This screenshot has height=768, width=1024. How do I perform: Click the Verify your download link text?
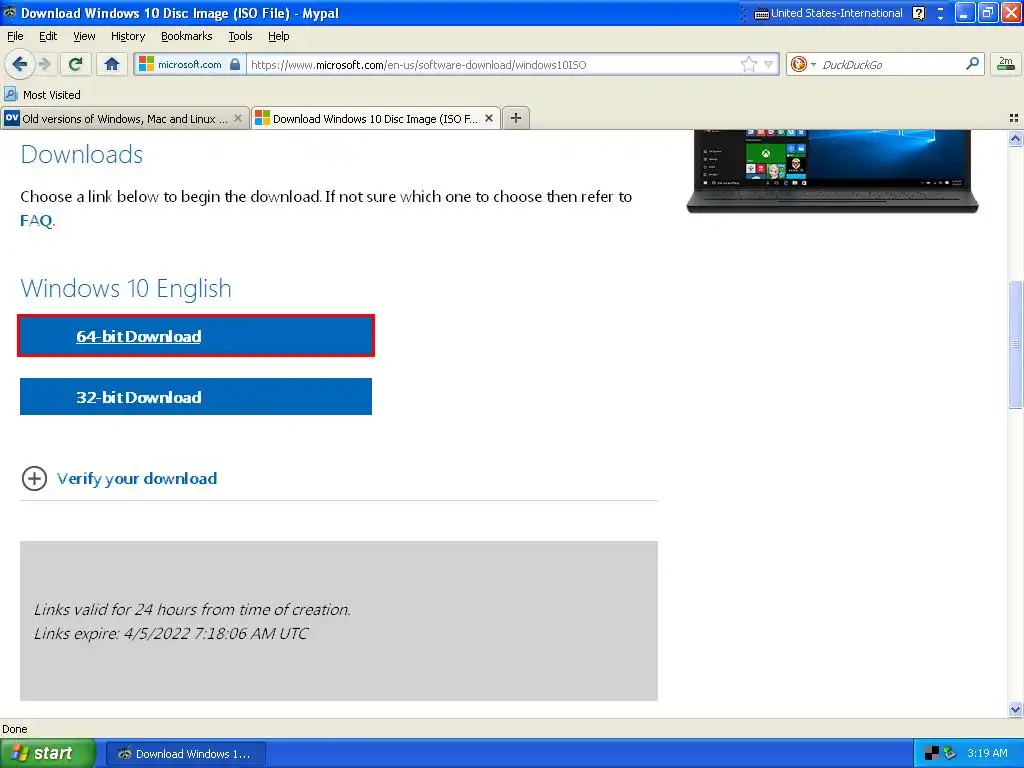137,479
